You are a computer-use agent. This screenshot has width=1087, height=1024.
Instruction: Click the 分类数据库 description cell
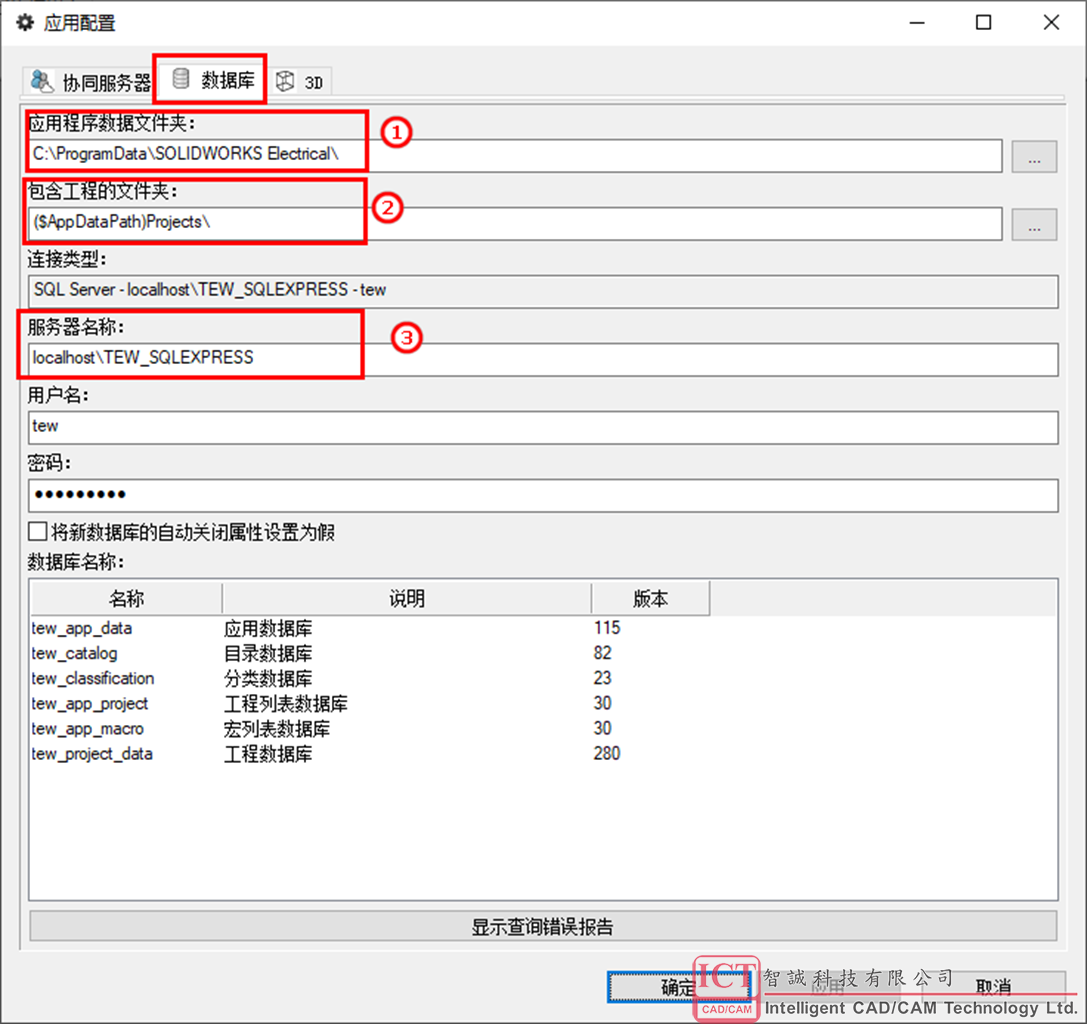(x=268, y=679)
